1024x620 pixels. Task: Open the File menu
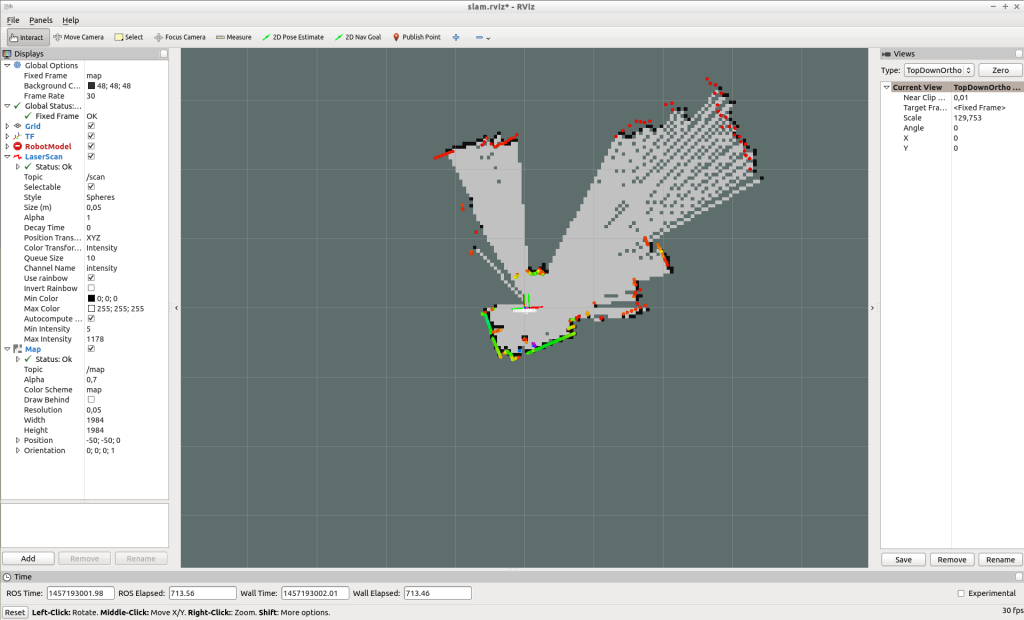click(13, 20)
